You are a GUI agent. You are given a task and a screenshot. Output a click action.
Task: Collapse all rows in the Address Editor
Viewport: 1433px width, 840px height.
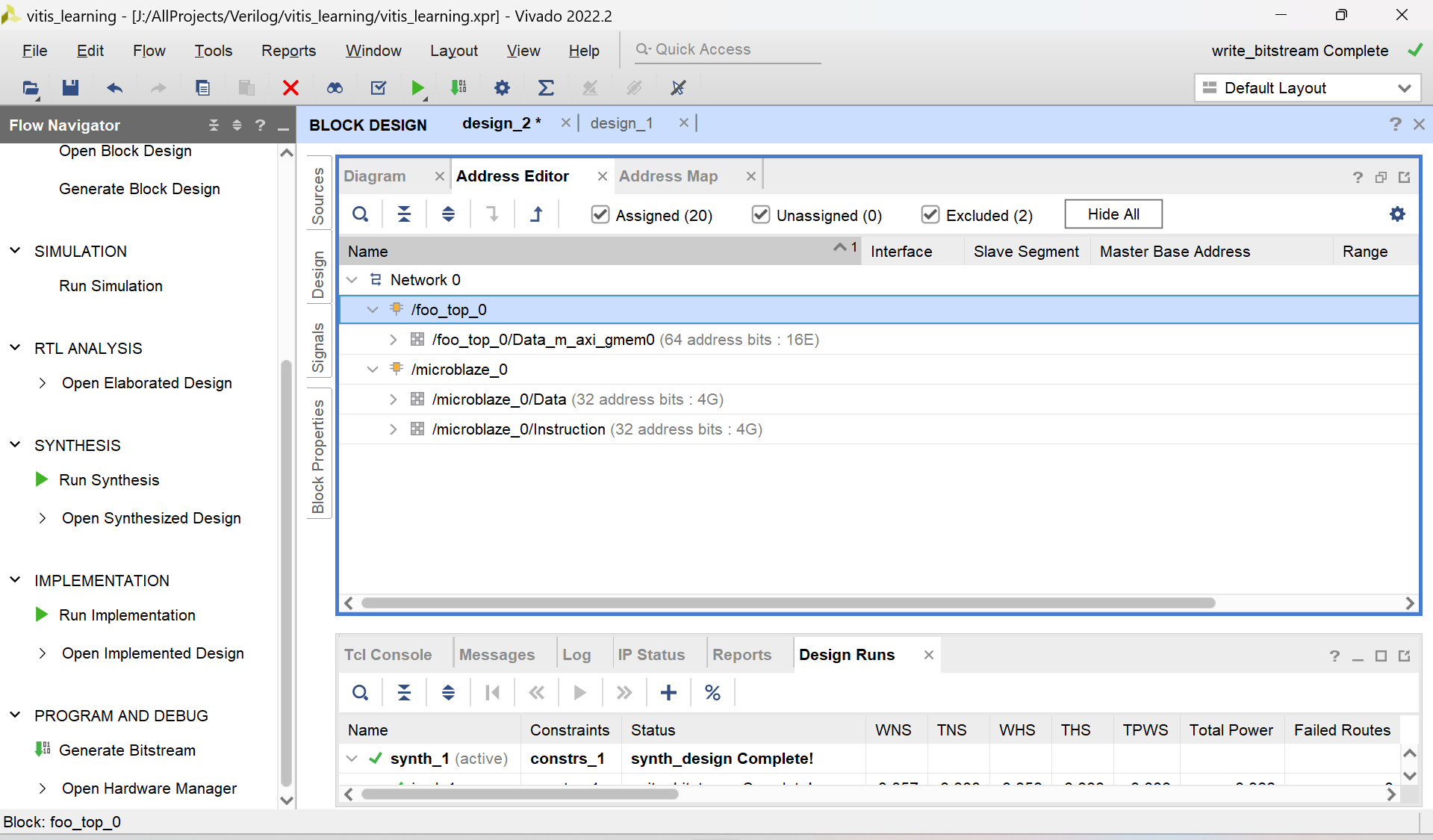click(404, 215)
